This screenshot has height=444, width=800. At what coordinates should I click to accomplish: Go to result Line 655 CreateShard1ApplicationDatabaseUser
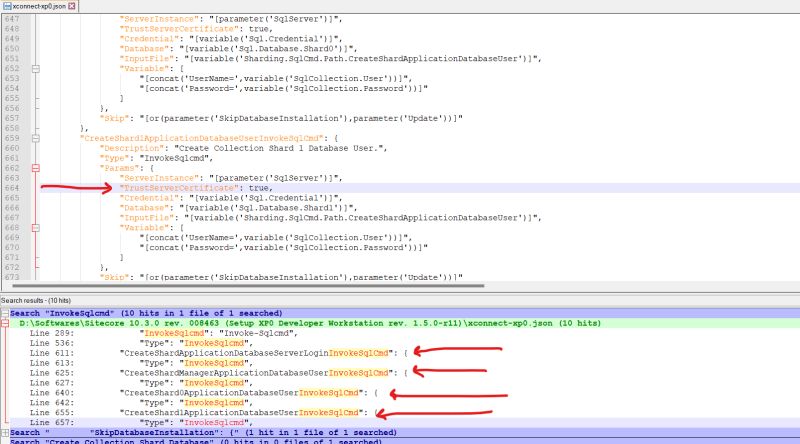pos(204,413)
